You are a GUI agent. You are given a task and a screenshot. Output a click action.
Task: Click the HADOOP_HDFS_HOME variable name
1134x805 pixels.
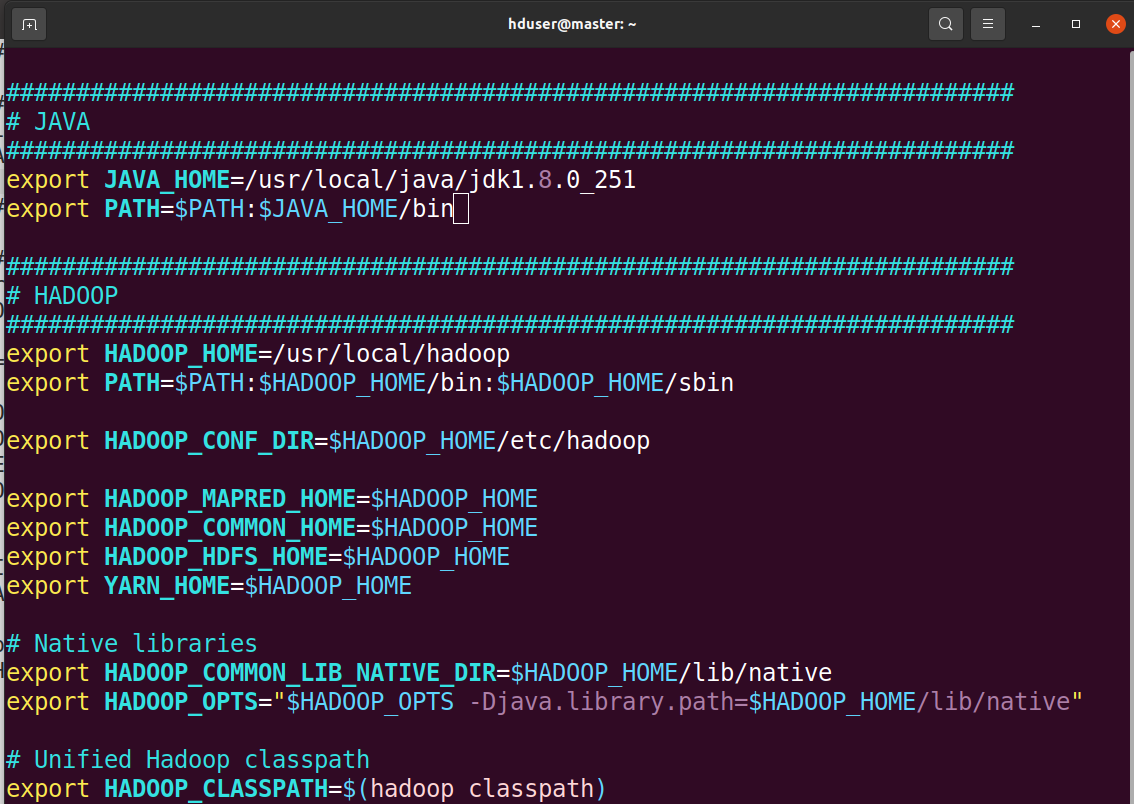click(x=215, y=557)
